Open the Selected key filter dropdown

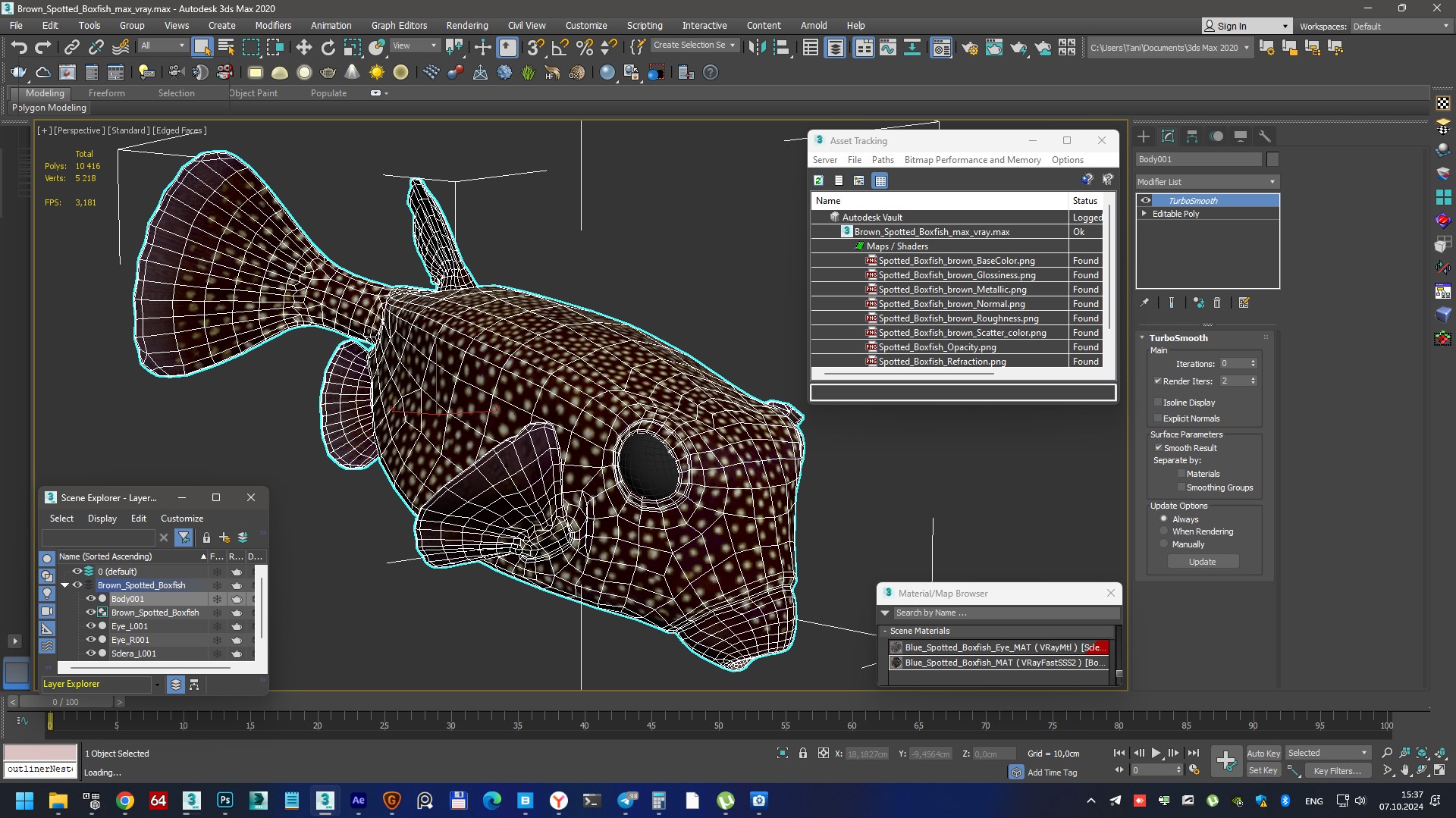[1328, 753]
